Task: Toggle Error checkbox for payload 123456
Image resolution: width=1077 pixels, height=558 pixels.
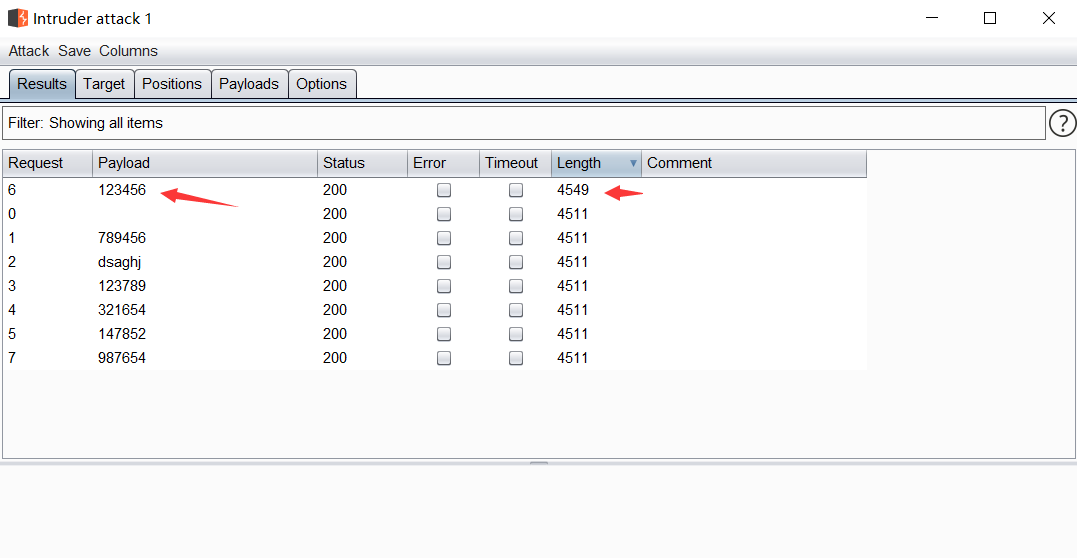Action: pos(444,190)
